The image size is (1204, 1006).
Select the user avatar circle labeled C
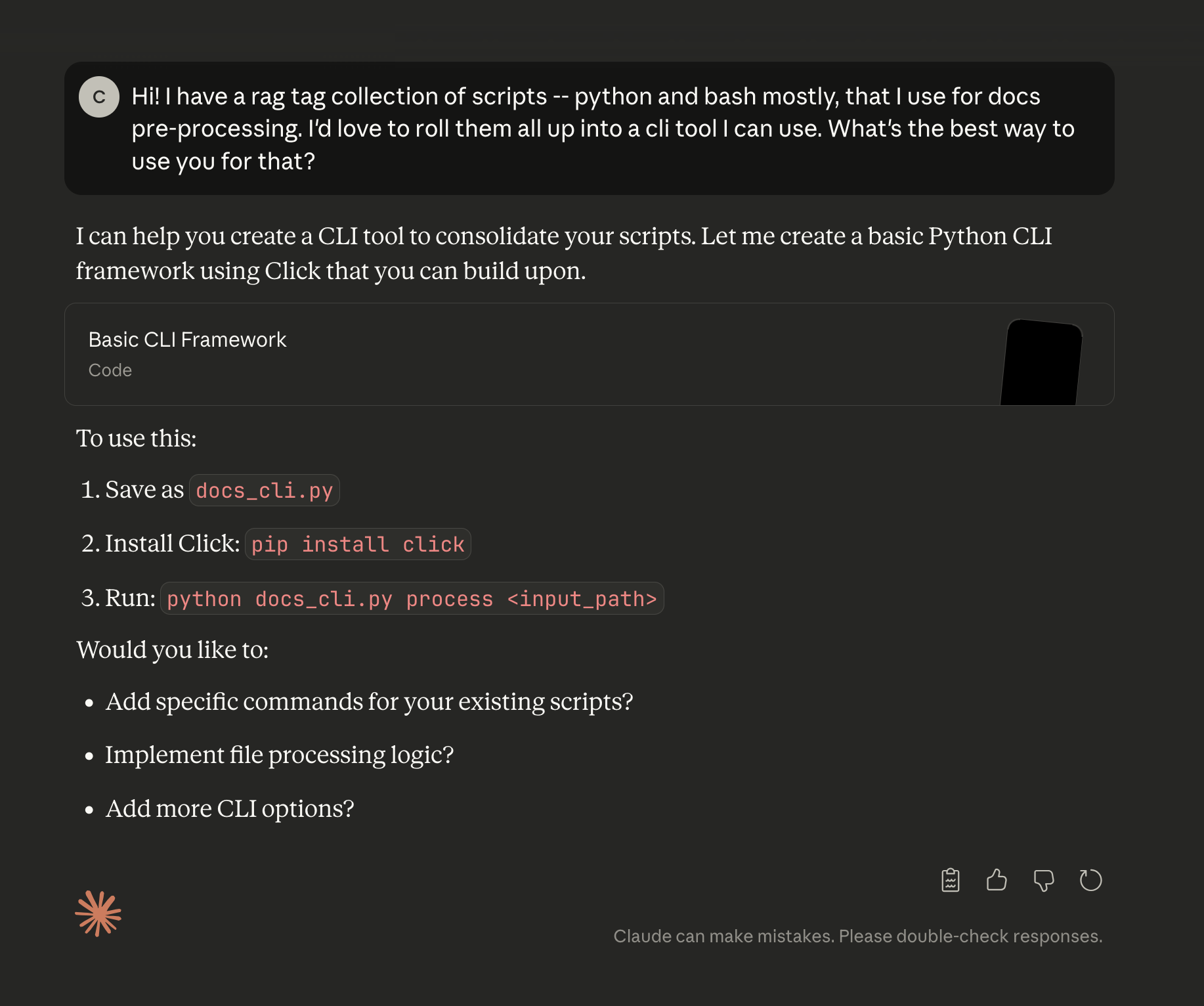click(98, 97)
